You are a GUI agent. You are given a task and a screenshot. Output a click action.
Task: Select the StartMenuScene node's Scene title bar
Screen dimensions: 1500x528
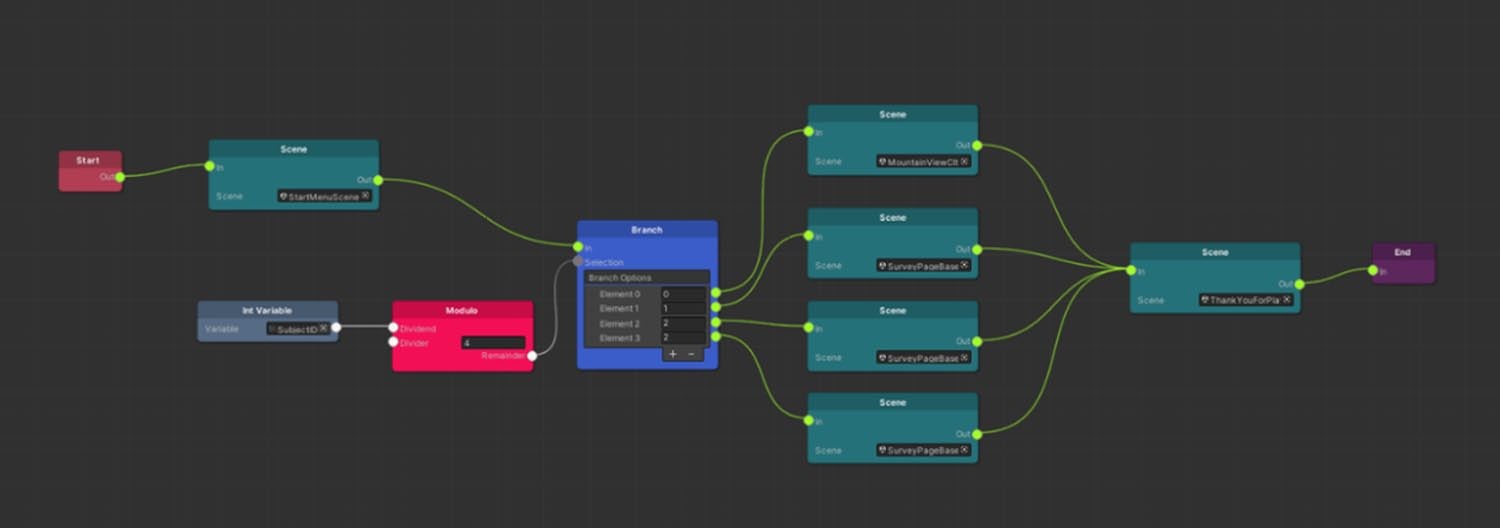294,149
